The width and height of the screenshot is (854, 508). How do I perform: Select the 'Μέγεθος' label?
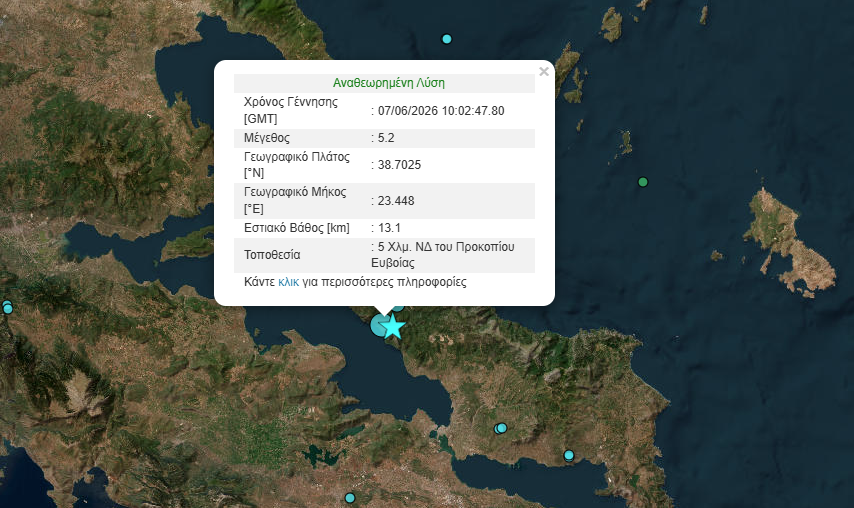click(267, 138)
